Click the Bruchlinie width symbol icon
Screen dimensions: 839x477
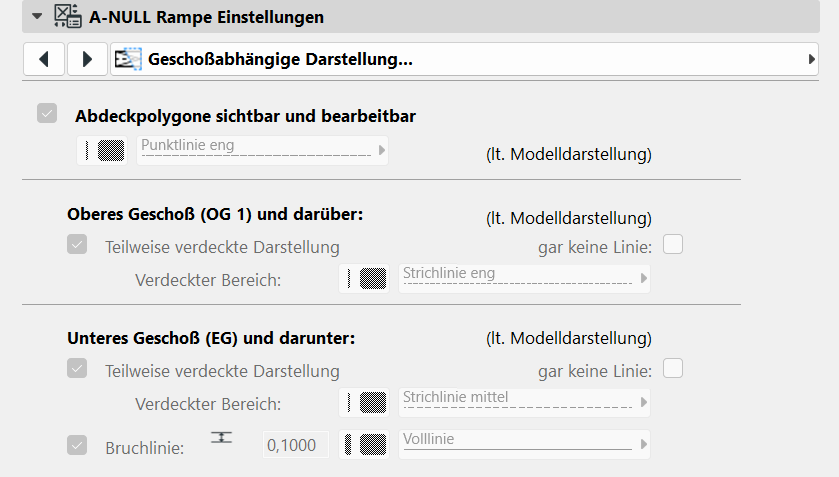[220, 438]
